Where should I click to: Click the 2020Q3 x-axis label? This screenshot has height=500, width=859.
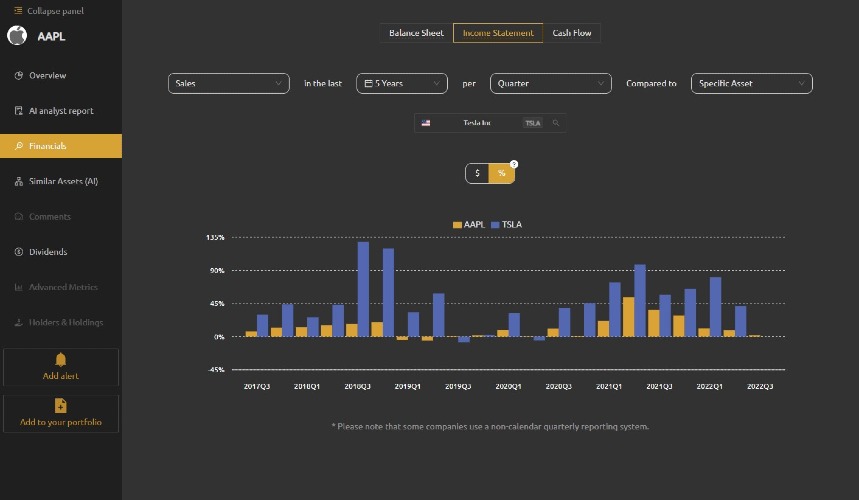coord(558,386)
